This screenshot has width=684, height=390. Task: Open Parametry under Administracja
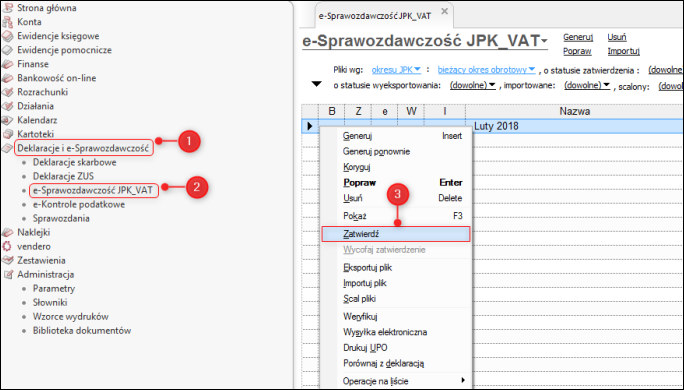[x=54, y=288]
